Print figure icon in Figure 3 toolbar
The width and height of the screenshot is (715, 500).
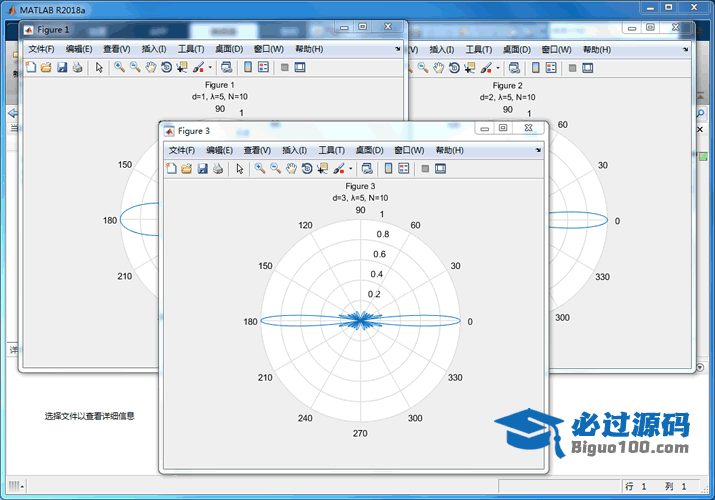point(218,169)
